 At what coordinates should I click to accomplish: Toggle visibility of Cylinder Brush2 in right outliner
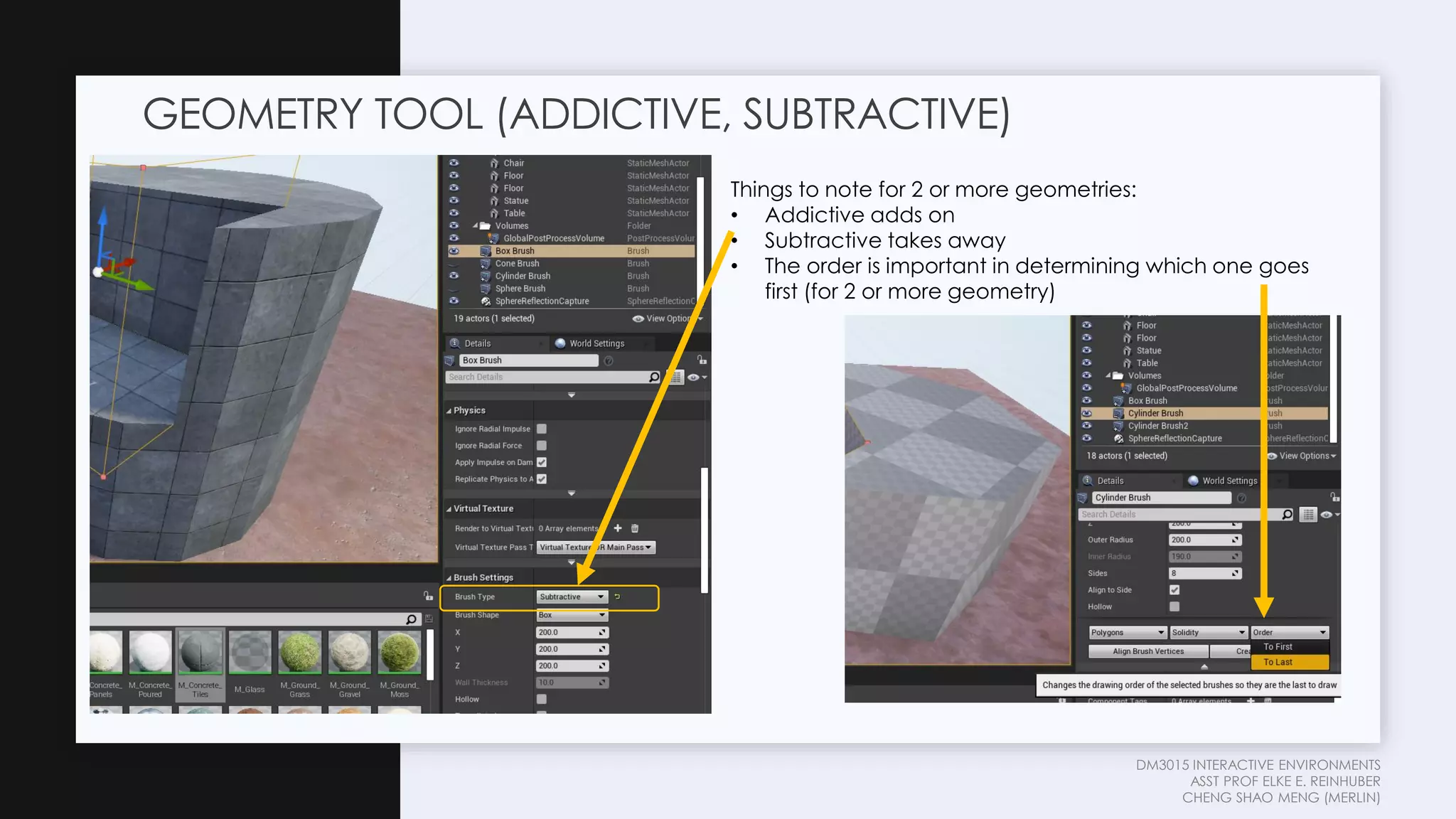pyautogui.click(x=1086, y=426)
